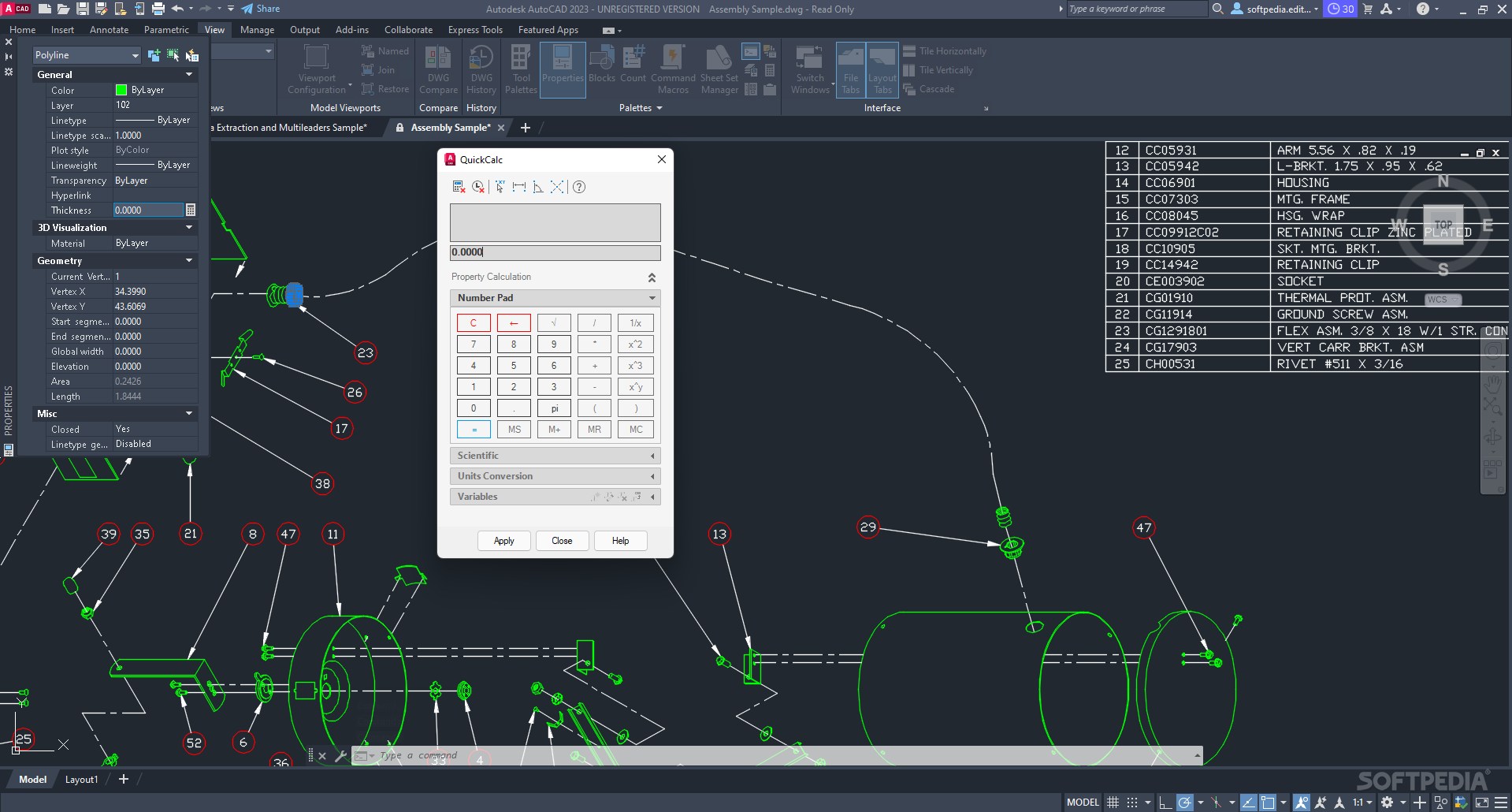This screenshot has width=1512, height=812.
Task: Click the Apply button in QuickCalc
Action: 504,541
